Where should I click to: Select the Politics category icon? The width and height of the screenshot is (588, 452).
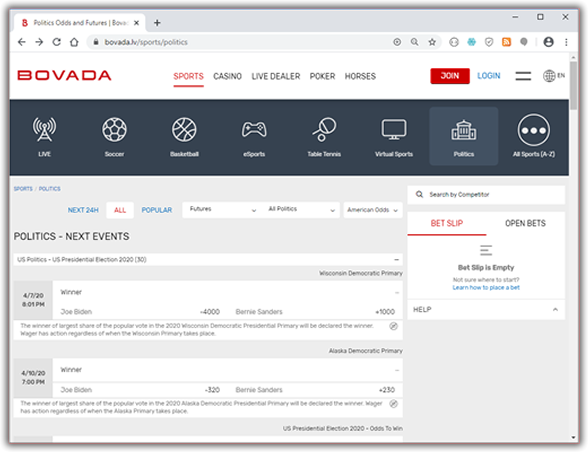[x=464, y=136]
